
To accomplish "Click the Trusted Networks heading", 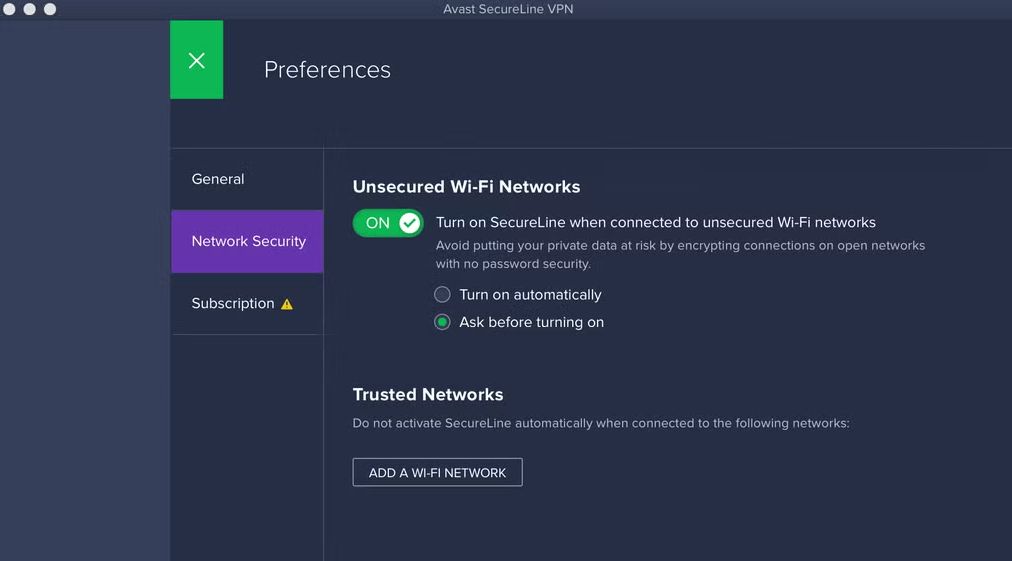I will [428, 394].
